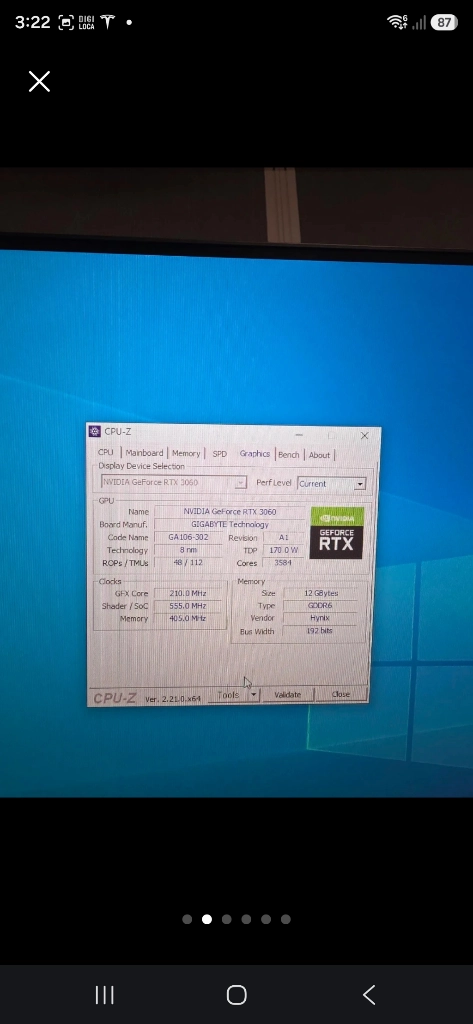Screen dimensions: 473x1024
Task: Open the Perf Level Current dropdown
Action: click(331, 484)
